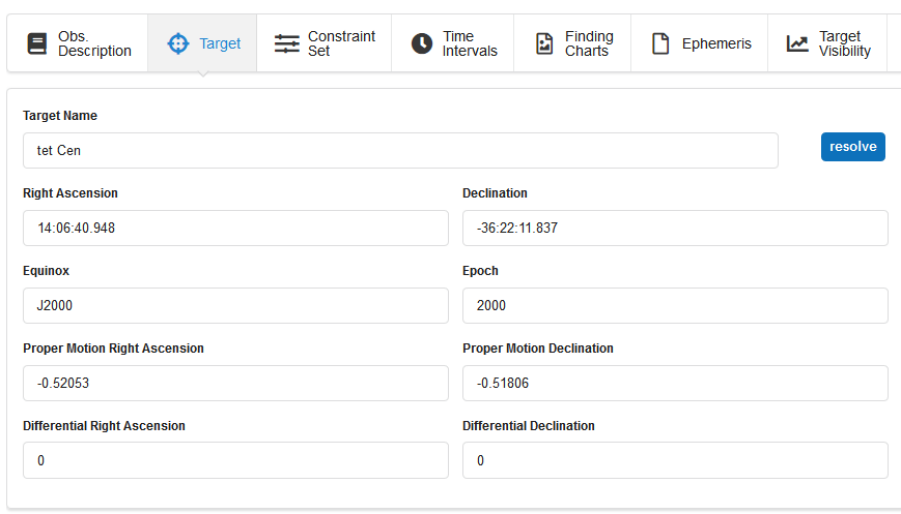Click the crosshair icon on Target tab
The width and height of the screenshot is (901, 514).
click(178, 44)
